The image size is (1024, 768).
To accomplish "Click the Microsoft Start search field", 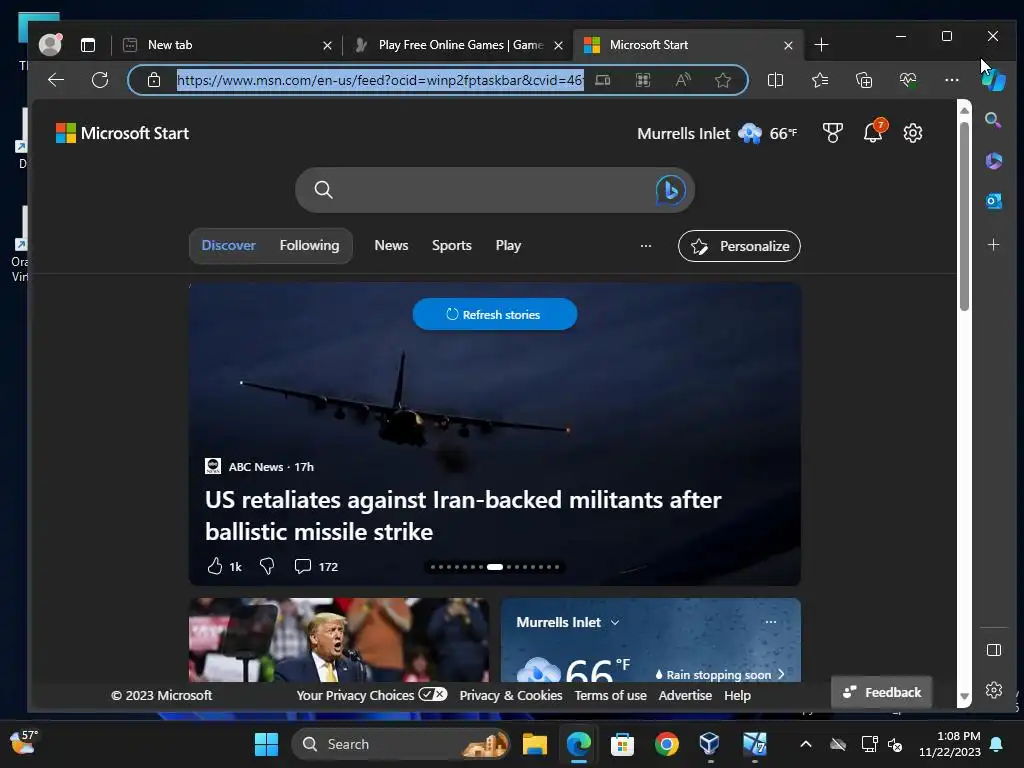I will (495, 190).
